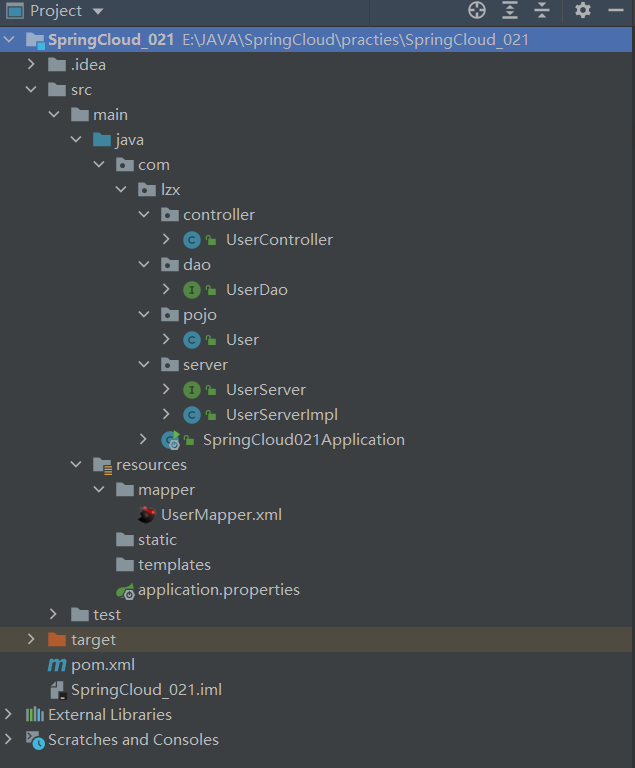Image resolution: width=635 pixels, height=768 pixels.
Task: Click the project path E:\JAVA\SpringCloud text
Action: click(x=356, y=40)
